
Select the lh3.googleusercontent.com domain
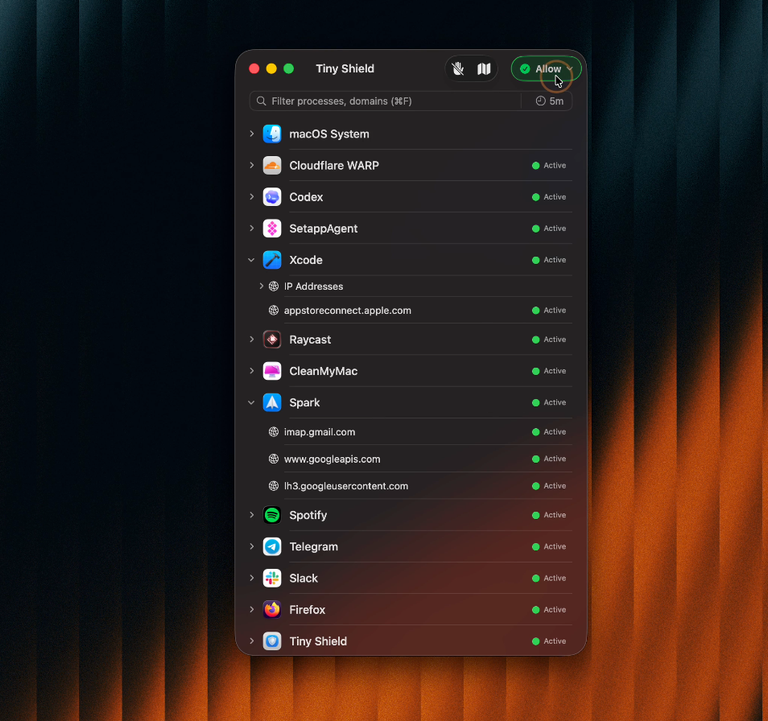click(x=346, y=486)
